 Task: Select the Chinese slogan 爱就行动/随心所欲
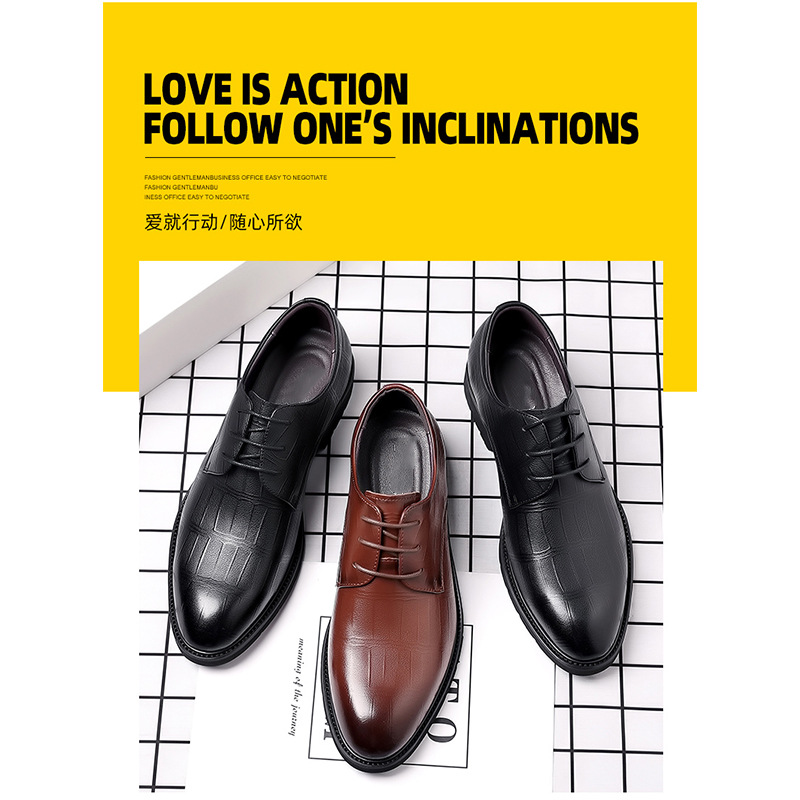point(223,222)
